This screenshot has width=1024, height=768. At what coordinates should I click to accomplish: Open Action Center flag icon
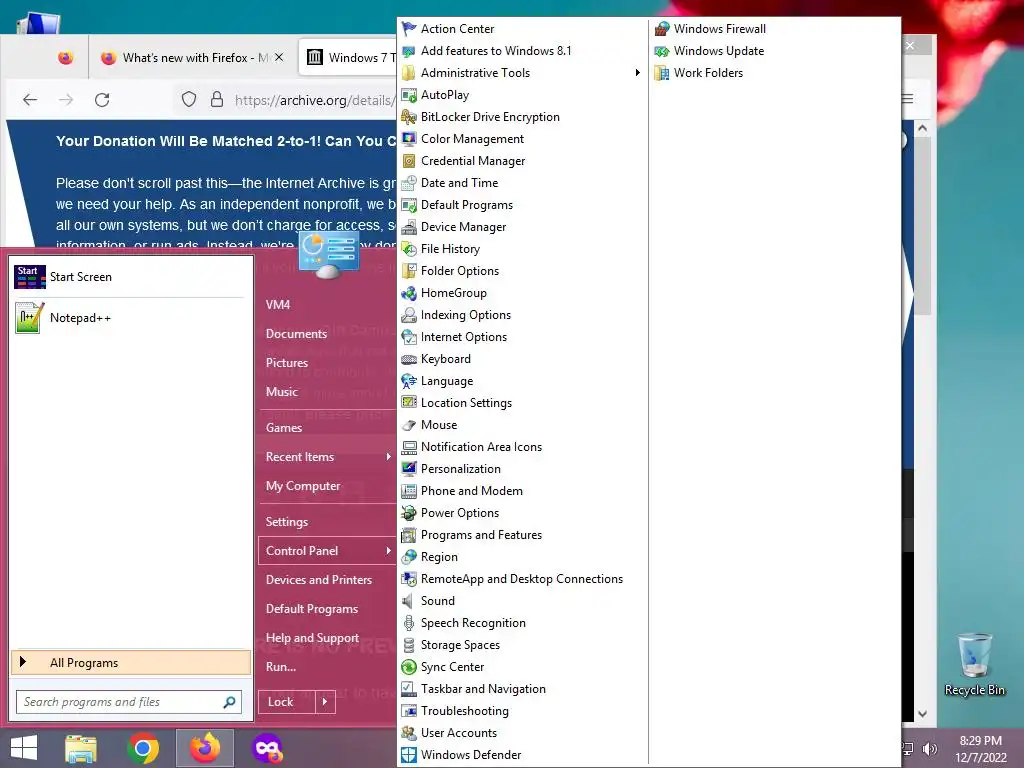click(409, 29)
